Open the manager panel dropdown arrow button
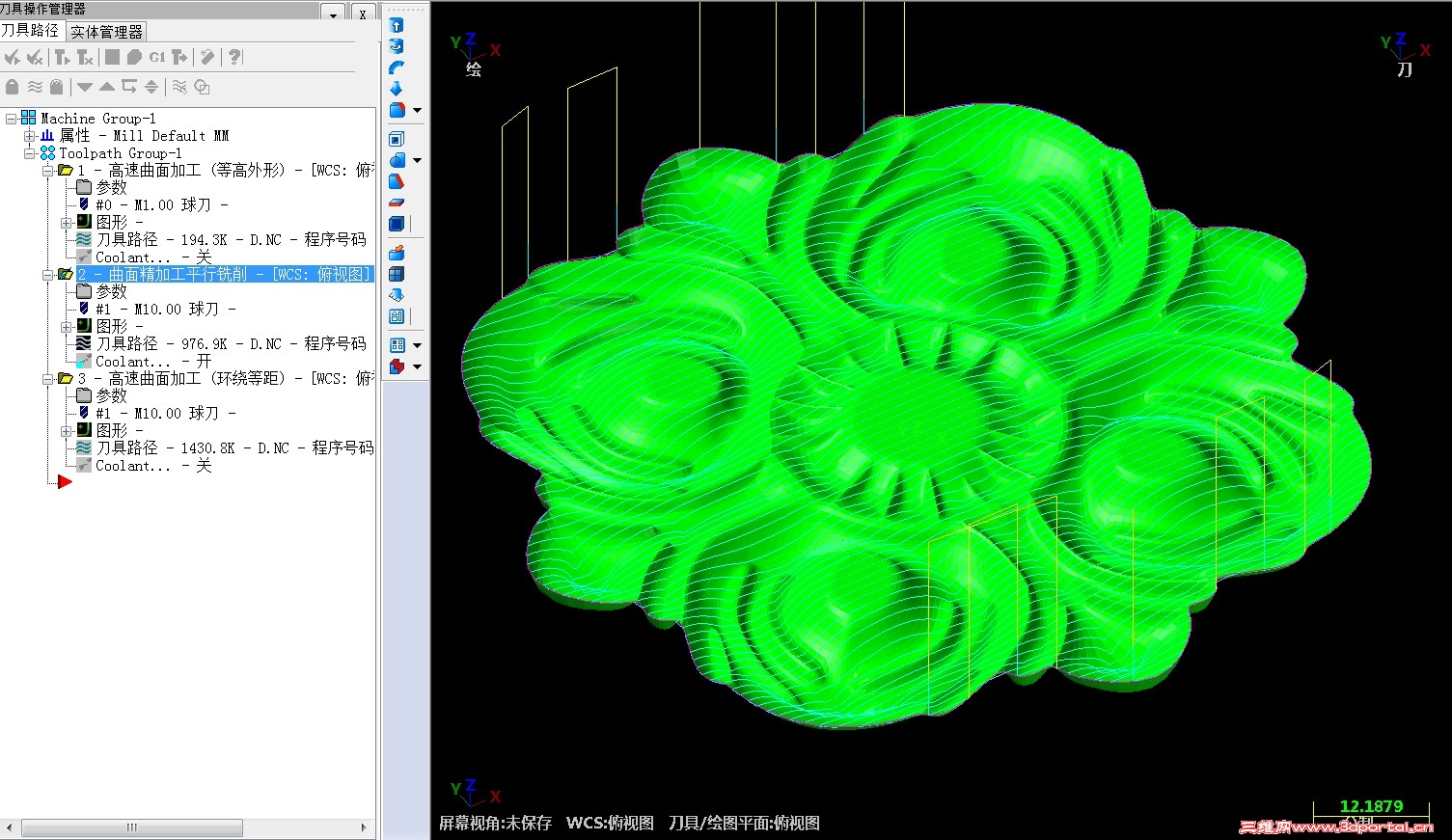This screenshot has width=1452, height=840. 333,14
